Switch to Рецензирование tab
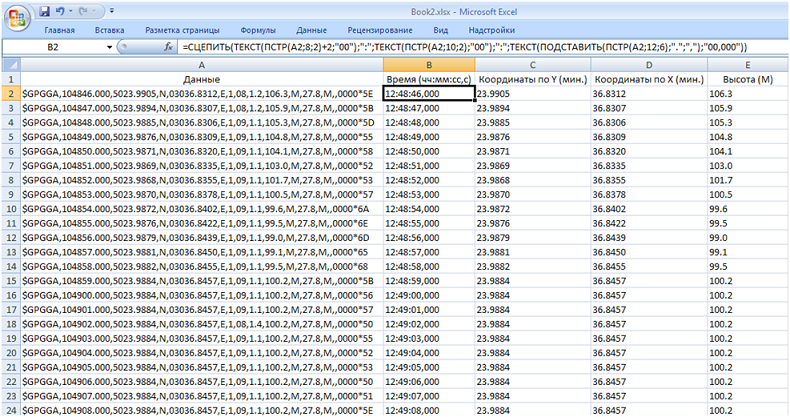790x417 pixels. coord(380,30)
